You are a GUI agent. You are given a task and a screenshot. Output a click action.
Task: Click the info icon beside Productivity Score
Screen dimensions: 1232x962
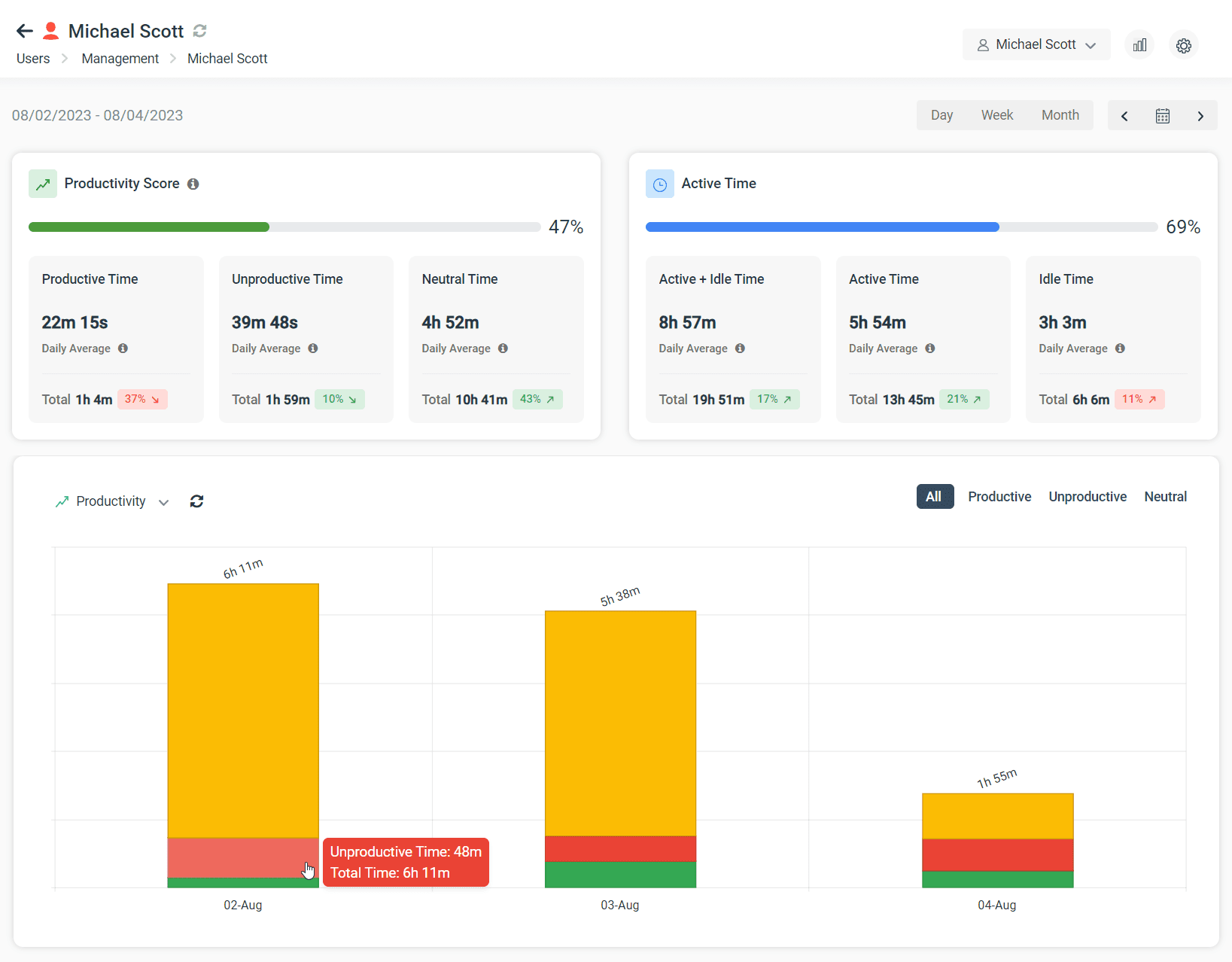point(193,184)
